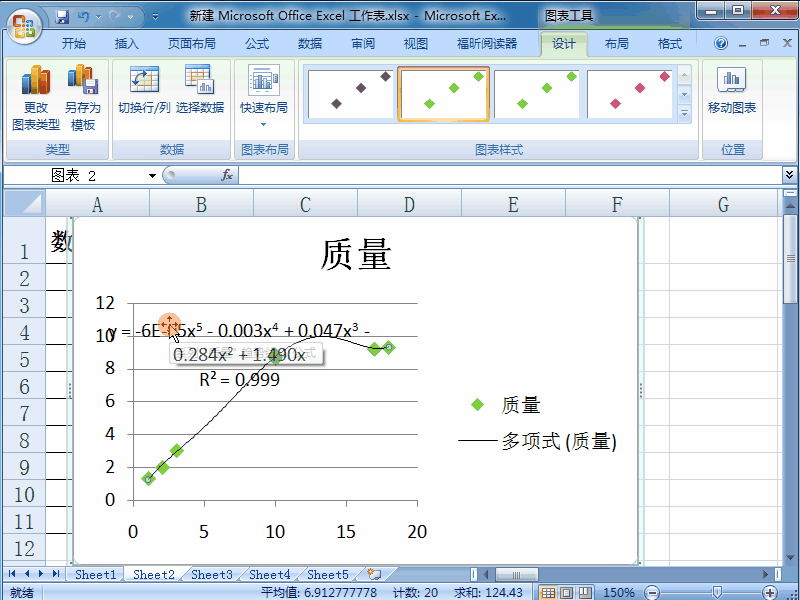
Task: Open the 视图 tab
Action: point(416,44)
